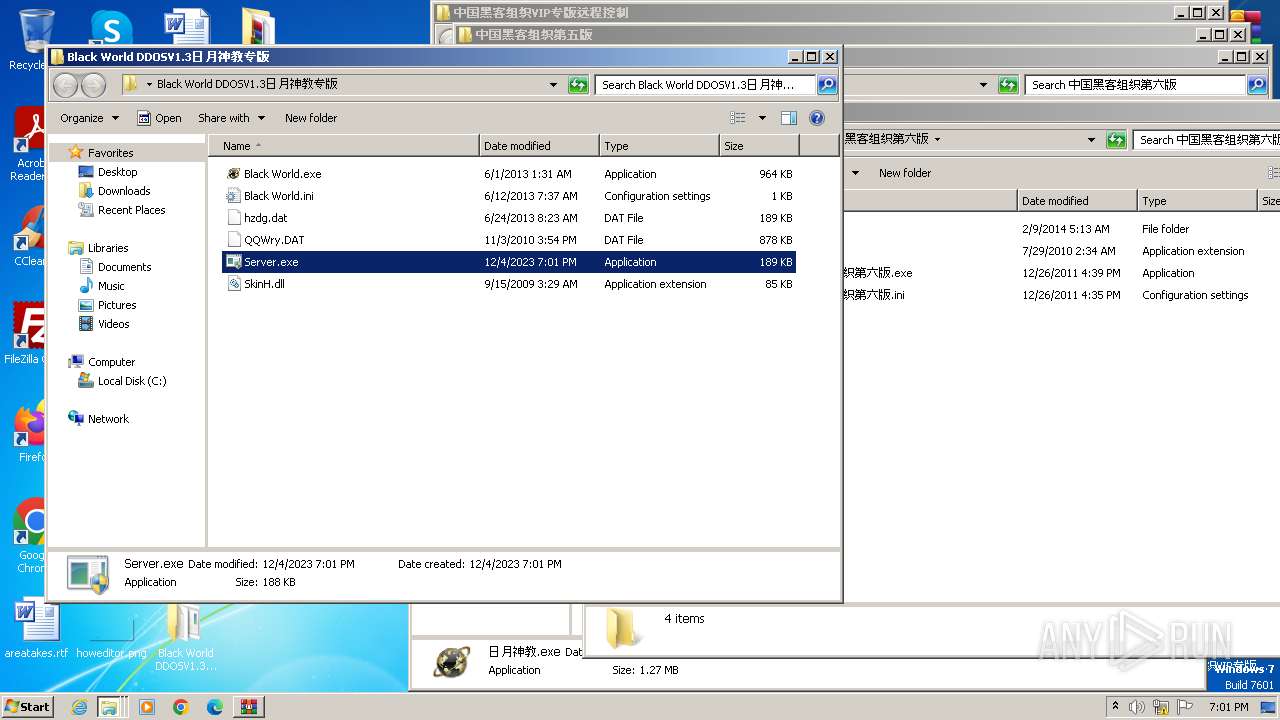Open Music library

[111, 286]
